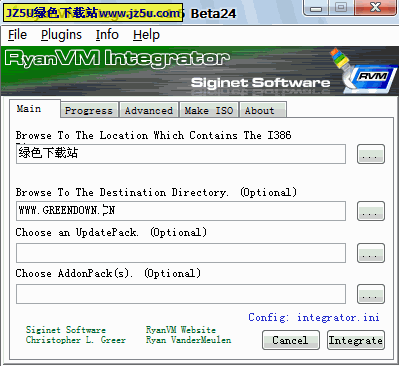Click the 'Choose AddonPack(s). (Optional)' label

pyautogui.click(x=108, y=273)
